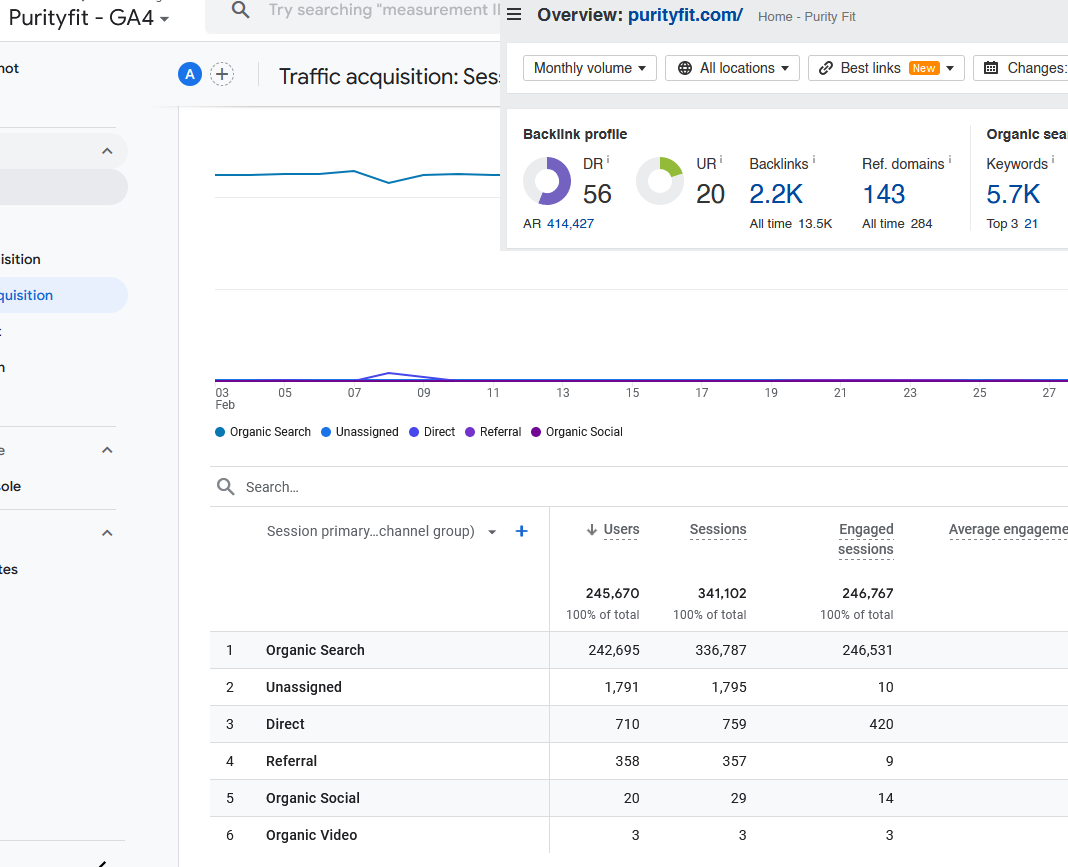Select the 'ole' sidebar item
This screenshot has width=1068, height=867.
coord(11,486)
